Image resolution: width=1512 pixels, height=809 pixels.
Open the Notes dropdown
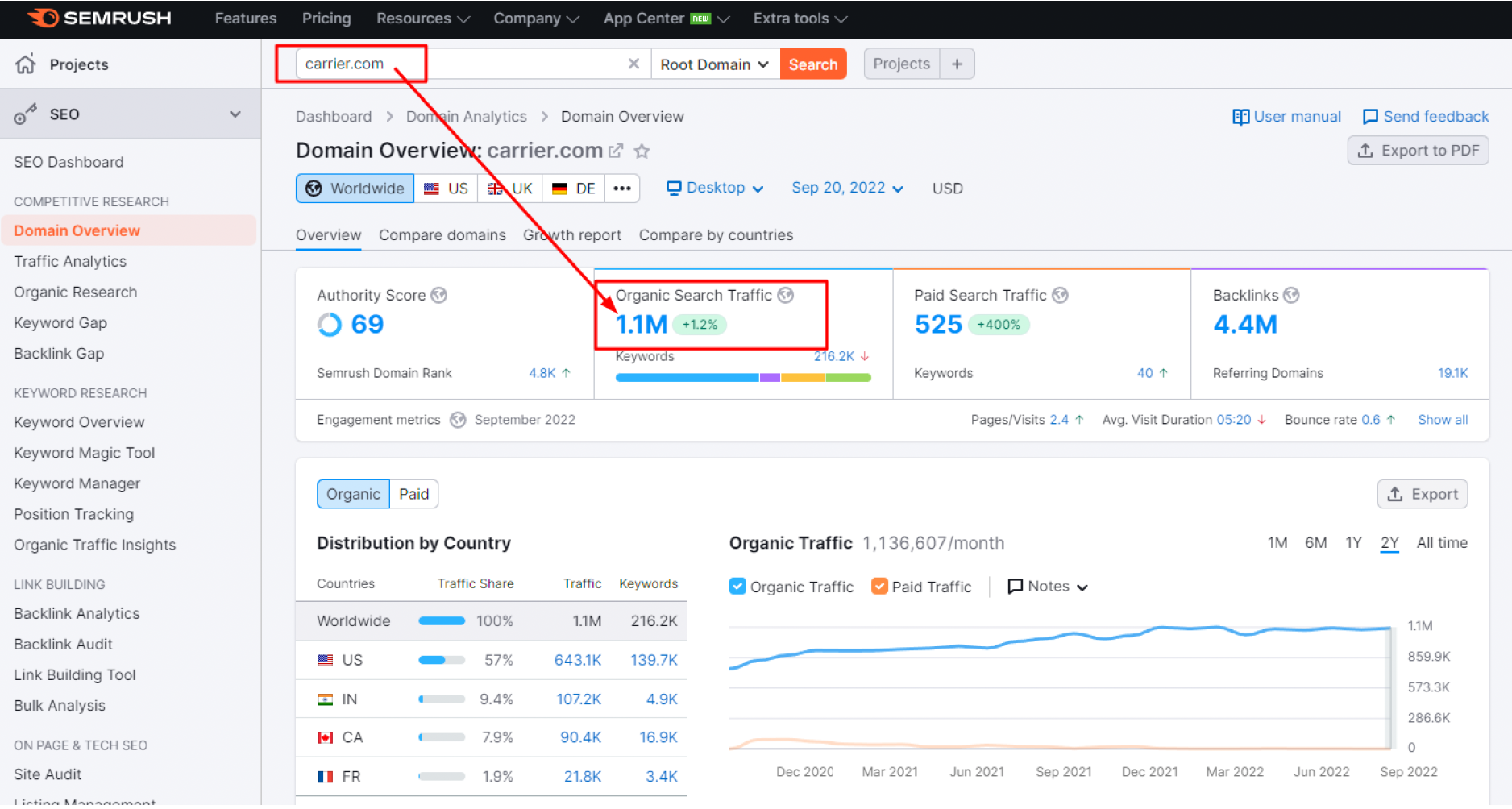click(x=1048, y=587)
